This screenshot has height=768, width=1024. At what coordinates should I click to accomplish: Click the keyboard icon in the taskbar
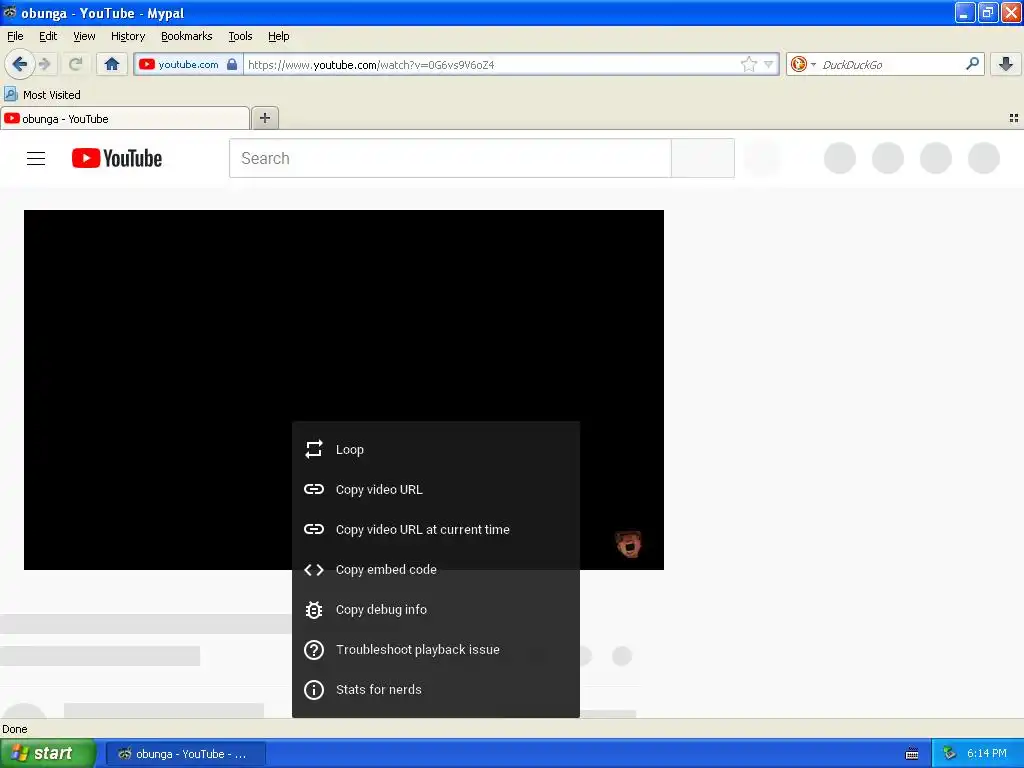[x=912, y=754]
